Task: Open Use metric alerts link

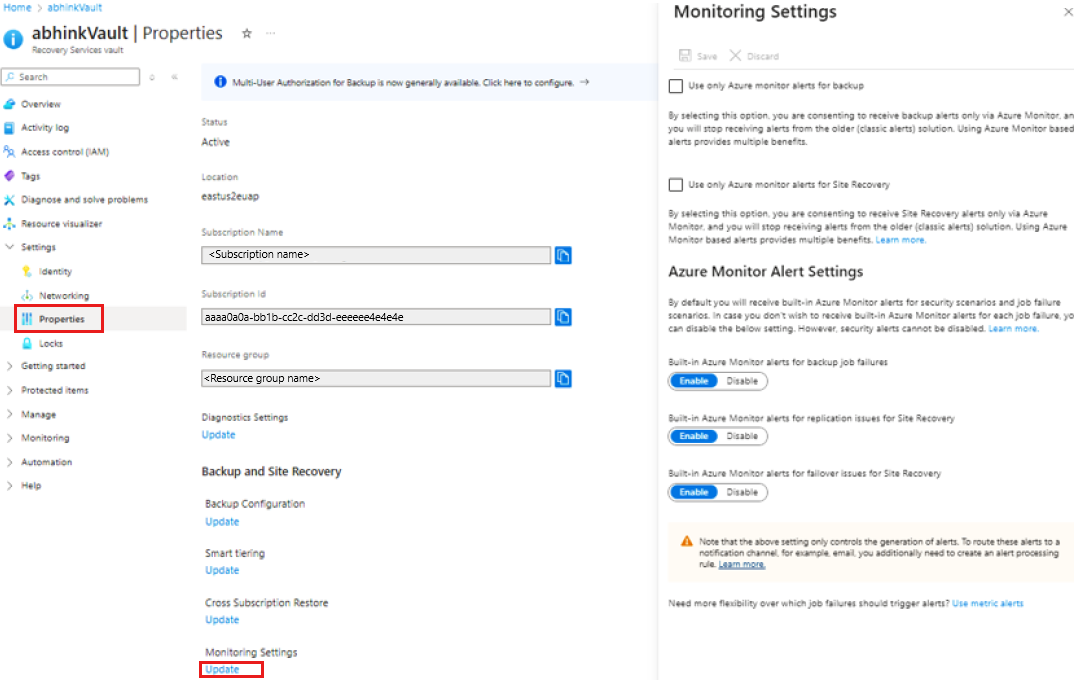Action: click(x=987, y=603)
